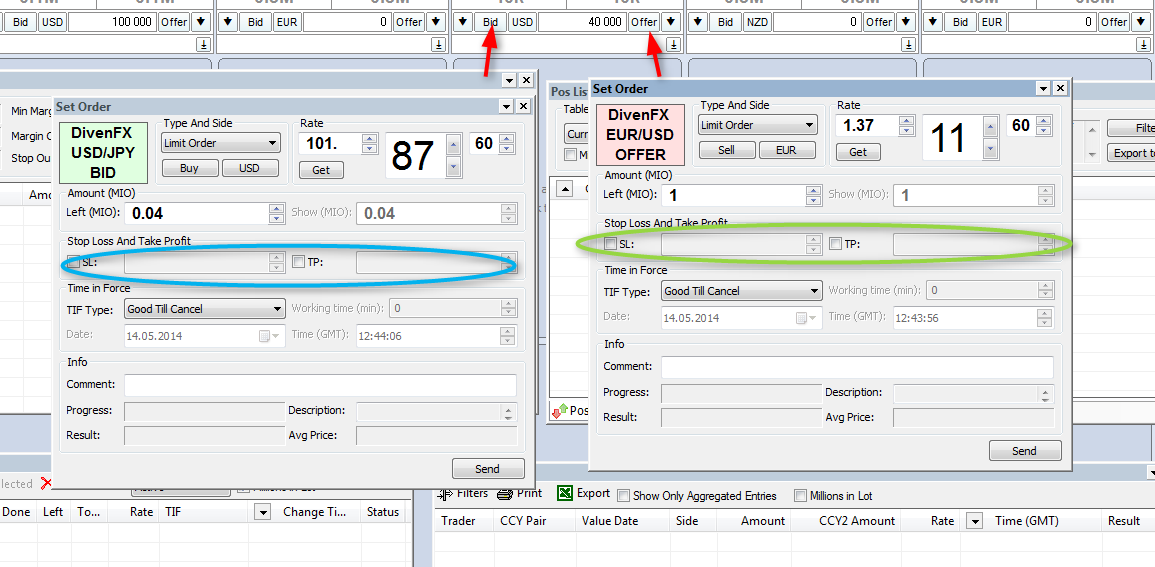Click the 40 000 amount field
This screenshot has width=1155, height=567.
tap(581, 22)
